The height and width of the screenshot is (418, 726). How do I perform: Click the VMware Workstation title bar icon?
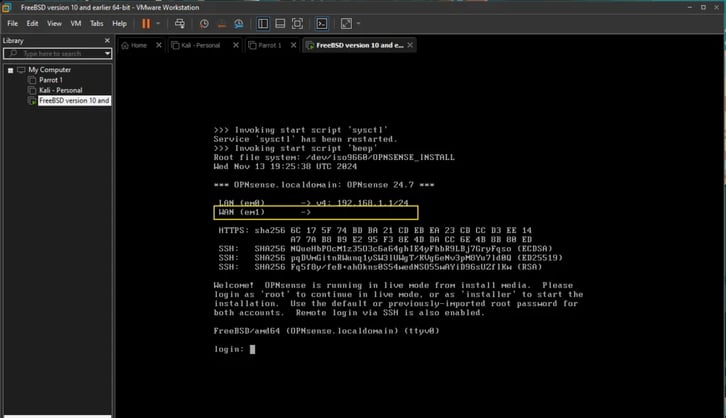tap(6, 7)
